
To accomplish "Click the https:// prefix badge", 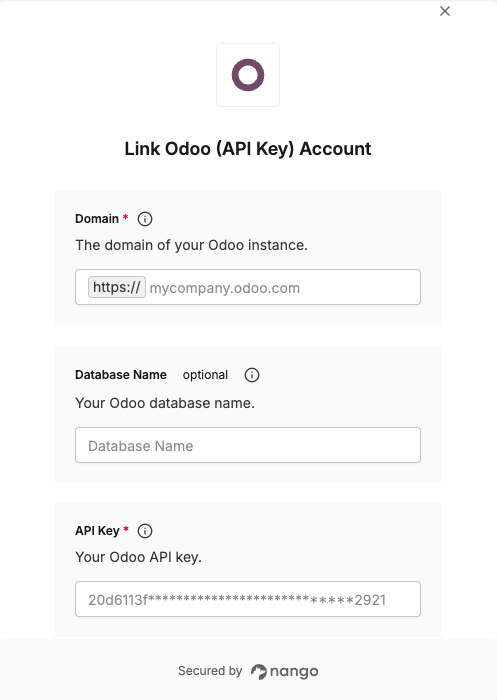I will 117,287.
